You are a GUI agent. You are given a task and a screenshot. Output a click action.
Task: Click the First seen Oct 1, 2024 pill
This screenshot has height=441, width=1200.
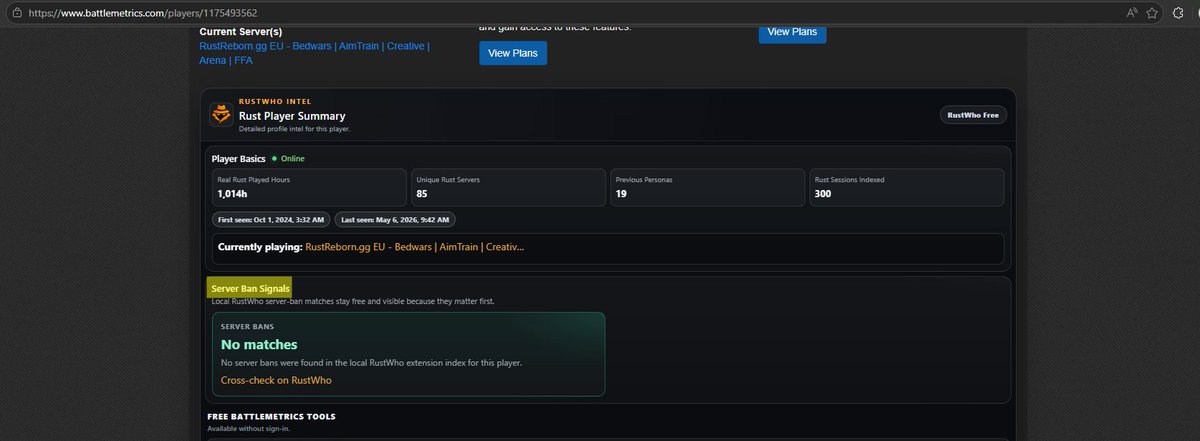(271, 219)
